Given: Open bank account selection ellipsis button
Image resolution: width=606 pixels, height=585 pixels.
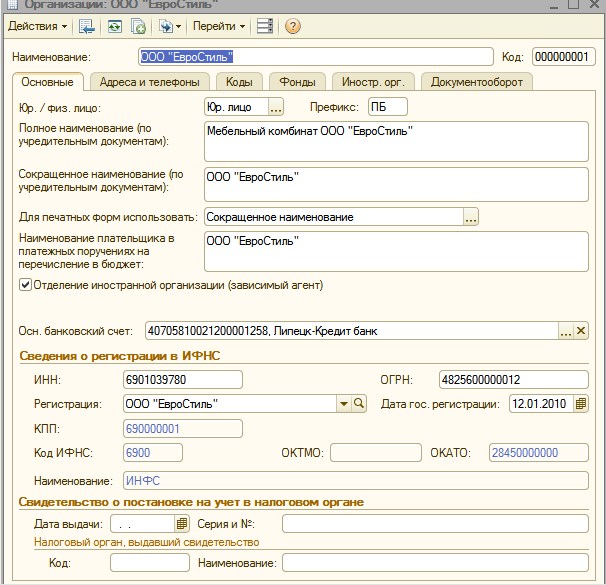Looking at the screenshot, I should 566,331.
